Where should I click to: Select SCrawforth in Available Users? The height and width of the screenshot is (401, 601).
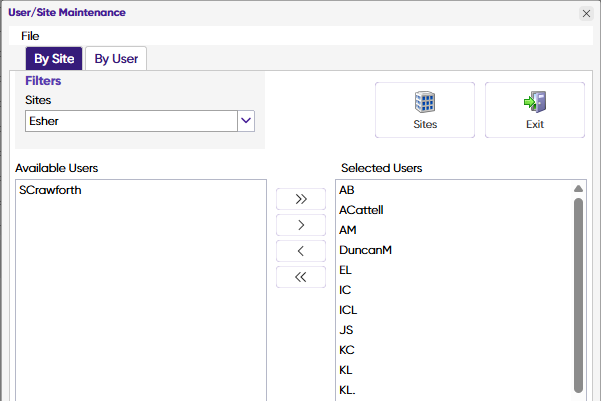[50, 190]
